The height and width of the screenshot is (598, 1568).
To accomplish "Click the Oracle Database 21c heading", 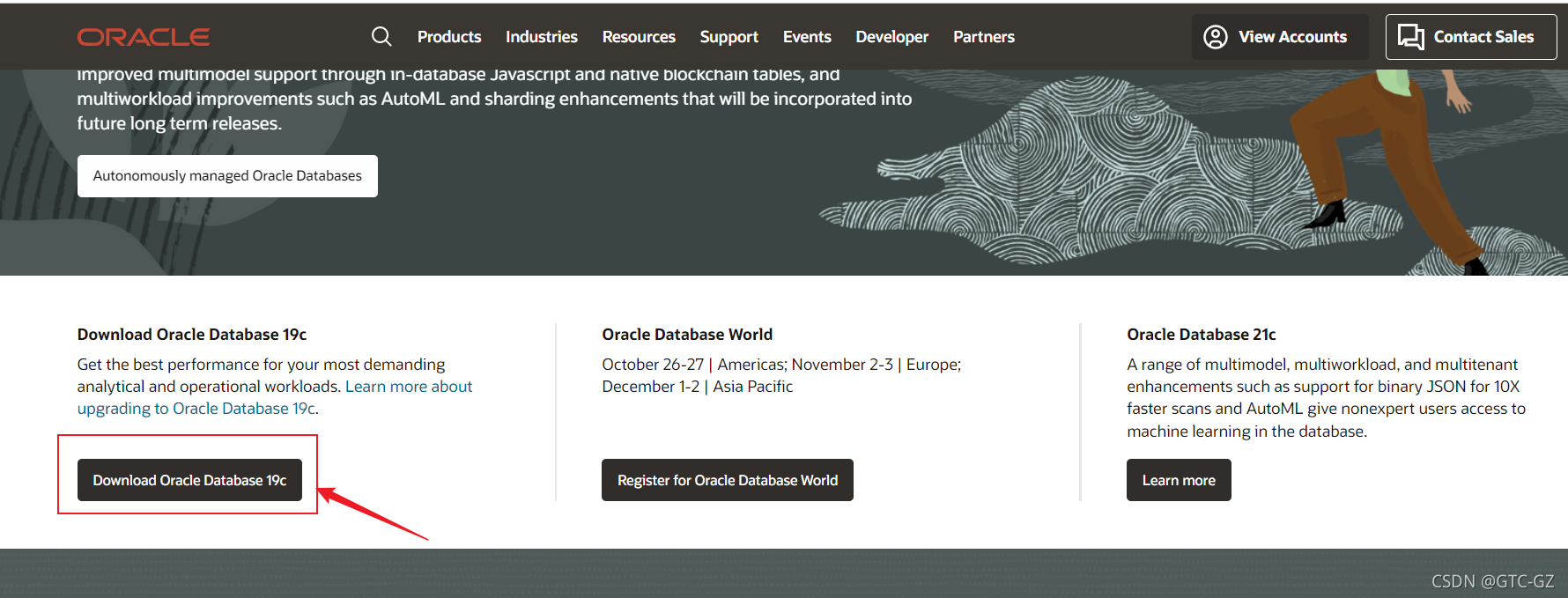I will [x=1202, y=335].
